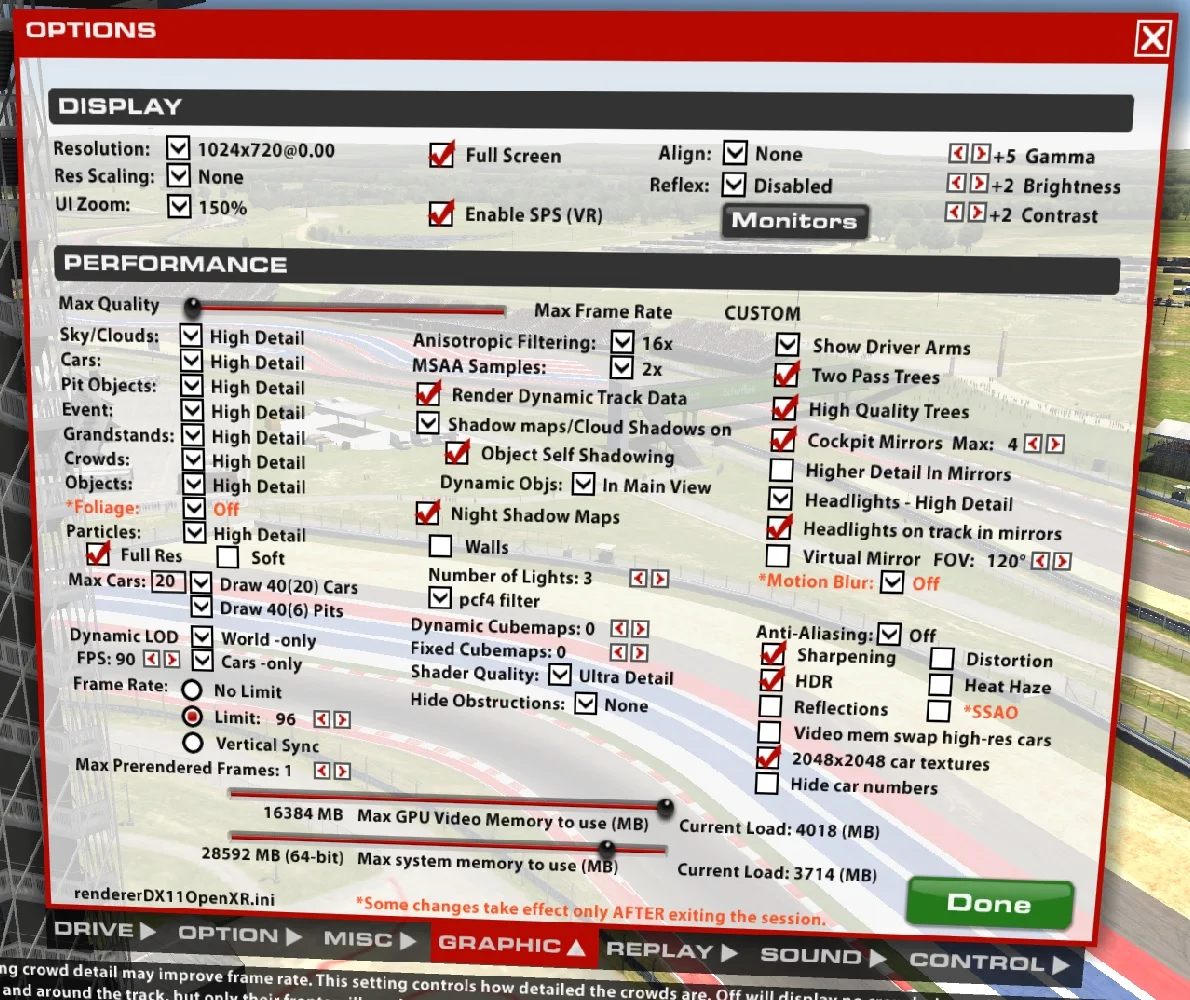Decrease Brightness with left arrow
This screenshot has width=1190, height=1000.
click(956, 184)
